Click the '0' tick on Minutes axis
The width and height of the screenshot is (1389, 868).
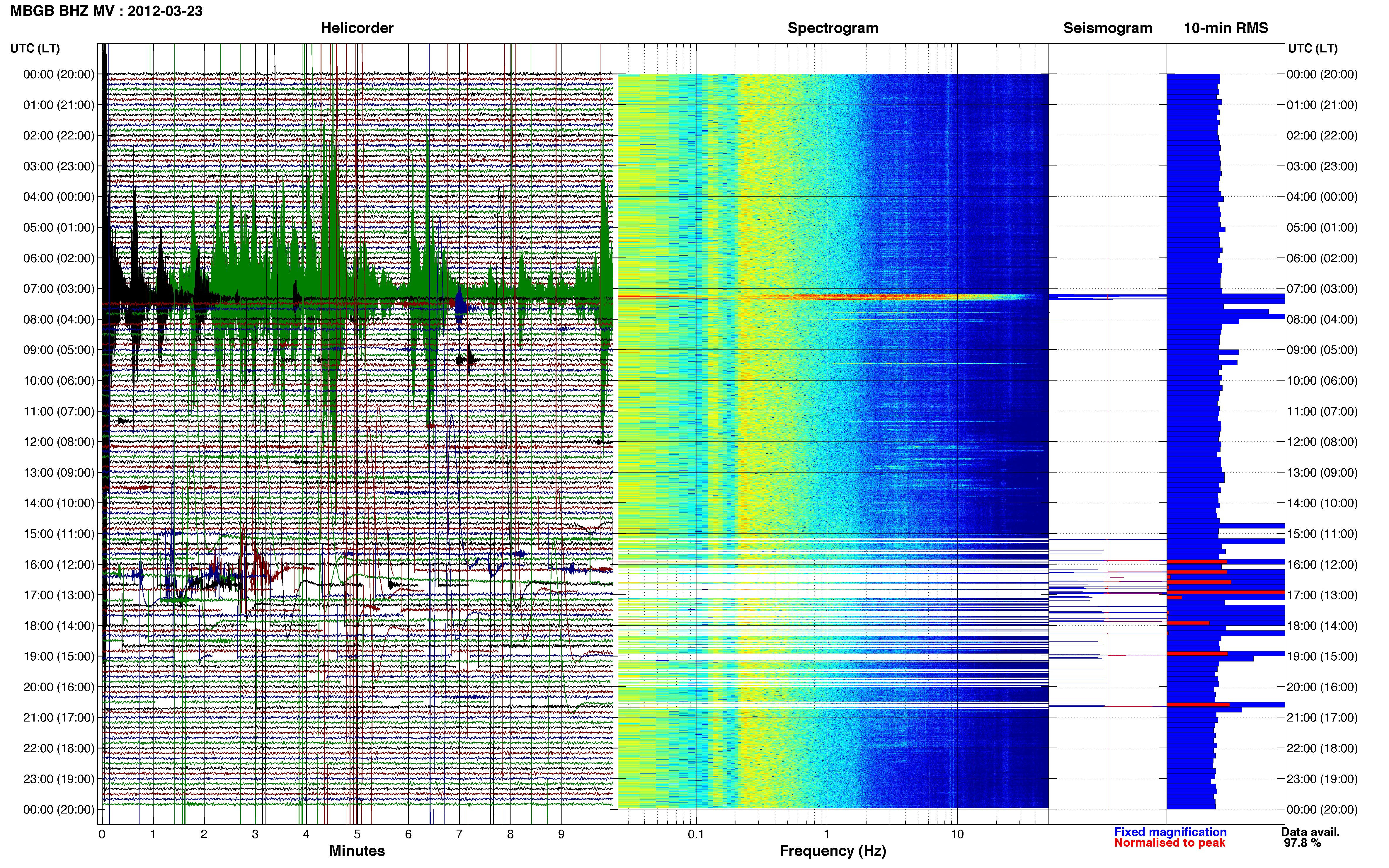(102, 835)
